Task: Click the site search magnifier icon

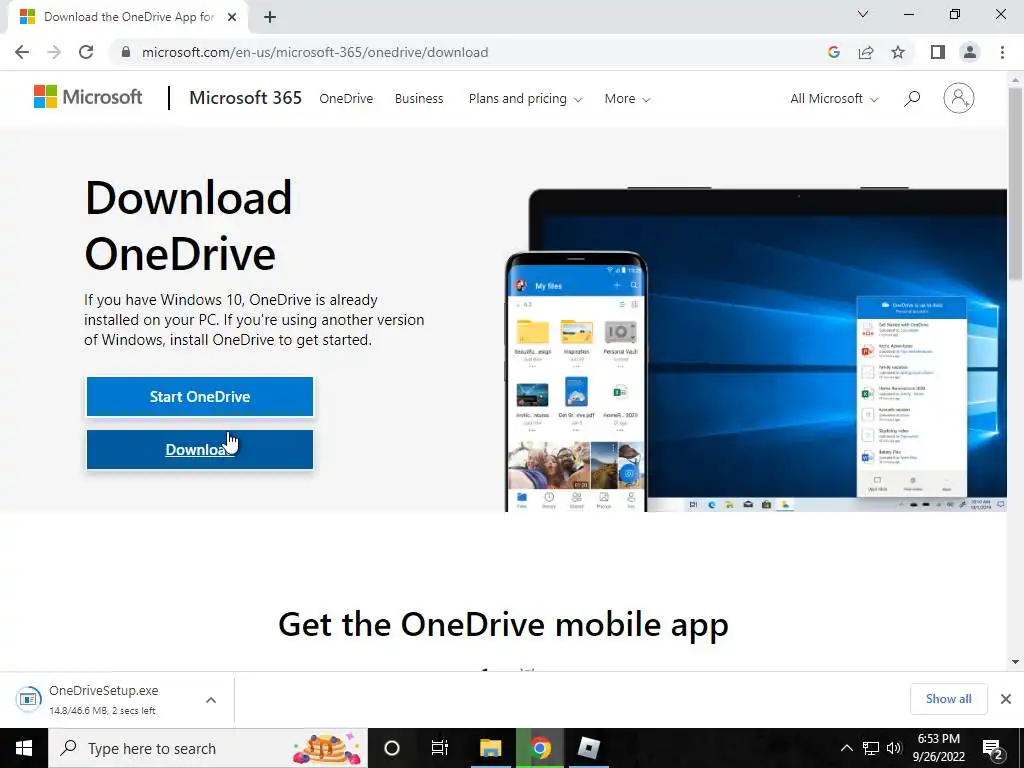Action: pyautogui.click(x=912, y=99)
